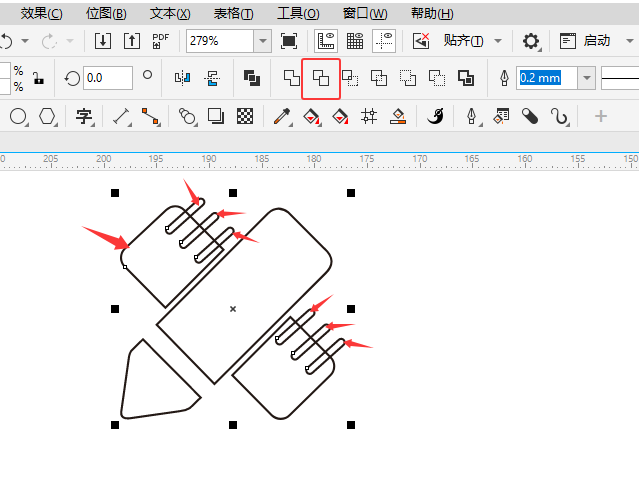Viewport: 639px width, 504px height.
Task: Click the rotation angle input field
Action: [108, 78]
